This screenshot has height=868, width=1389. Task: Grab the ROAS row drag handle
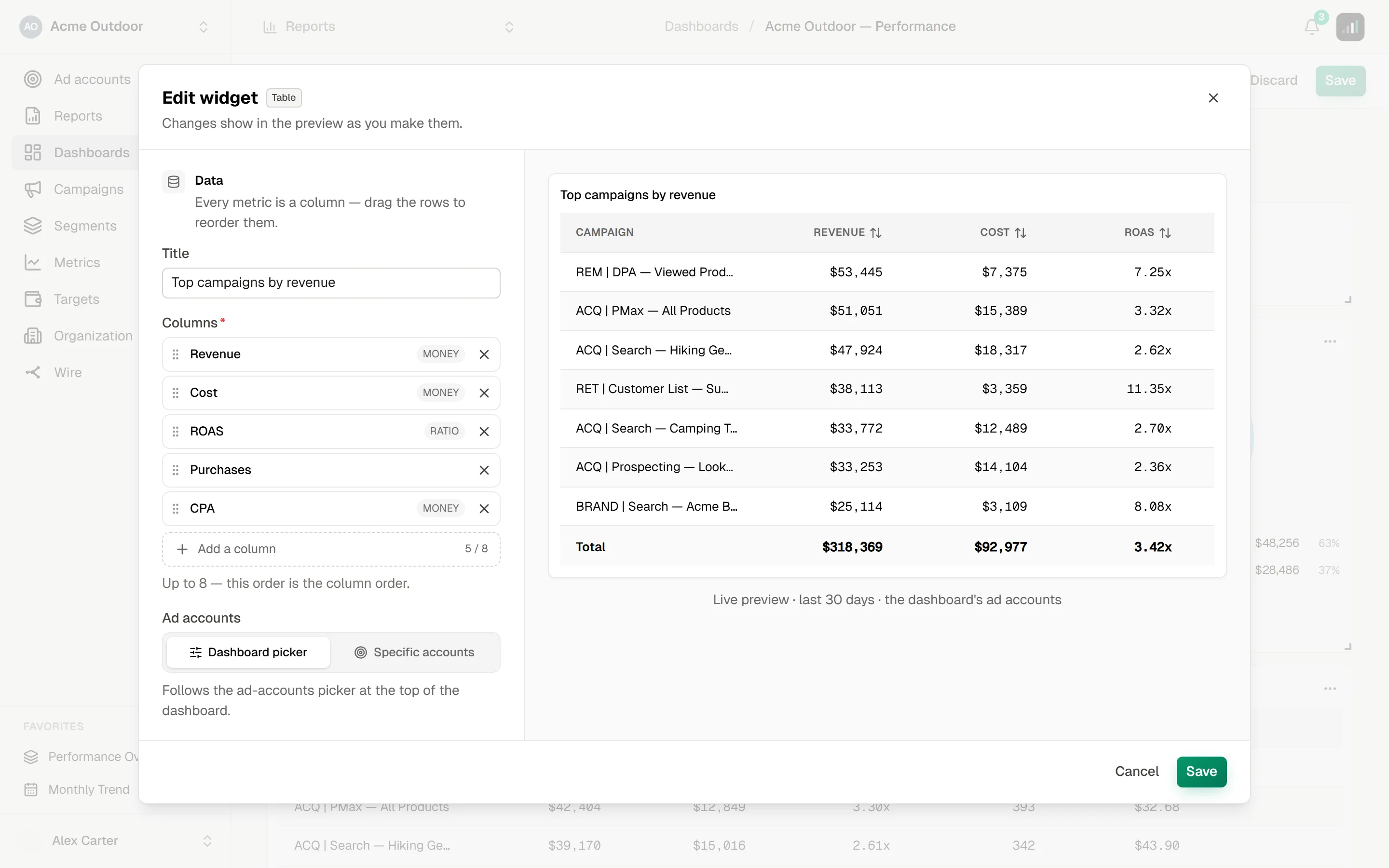[x=176, y=431]
